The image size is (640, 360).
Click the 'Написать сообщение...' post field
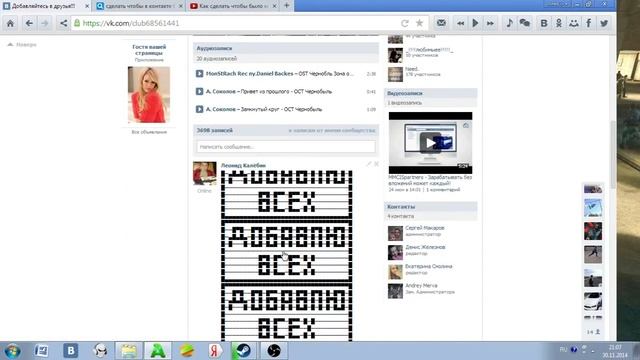(x=286, y=147)
